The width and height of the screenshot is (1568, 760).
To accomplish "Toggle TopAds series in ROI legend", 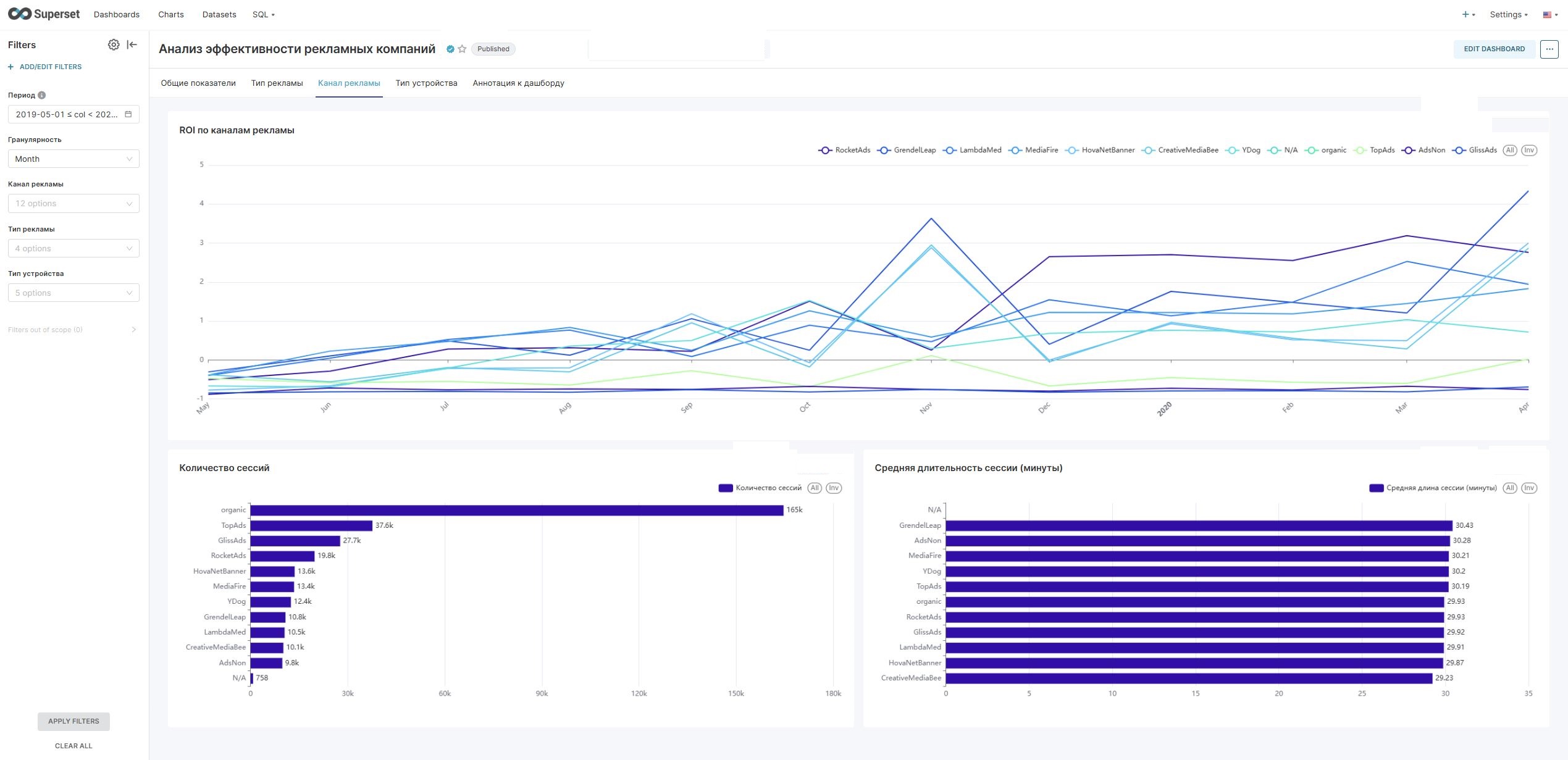I will pos(1374,150).
